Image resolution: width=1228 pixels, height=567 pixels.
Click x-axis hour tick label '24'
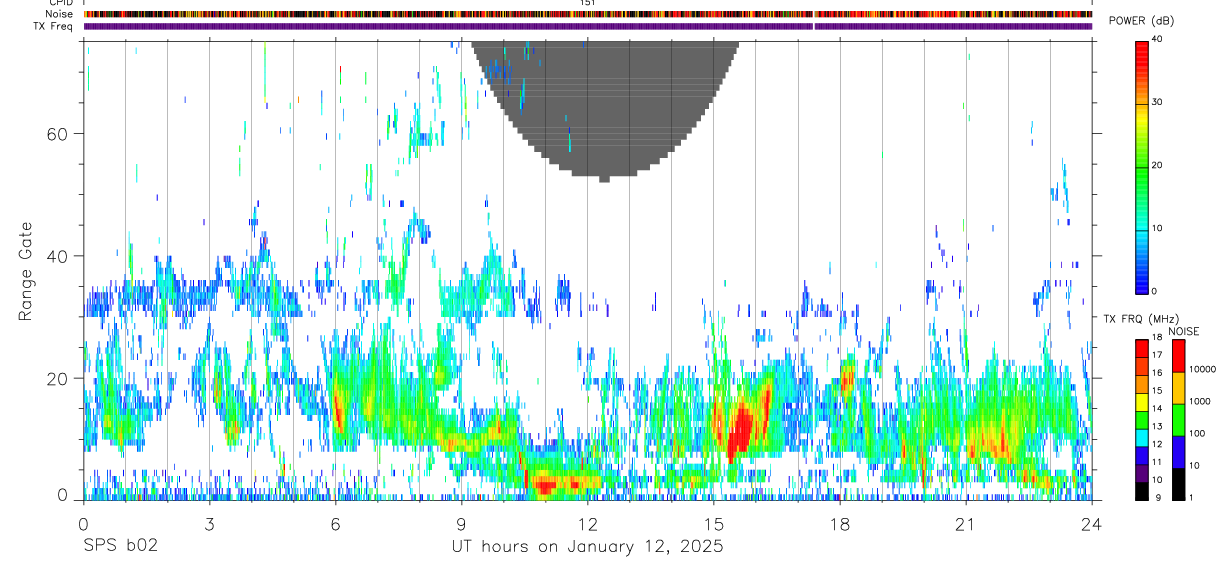(x=1091, y=524)
